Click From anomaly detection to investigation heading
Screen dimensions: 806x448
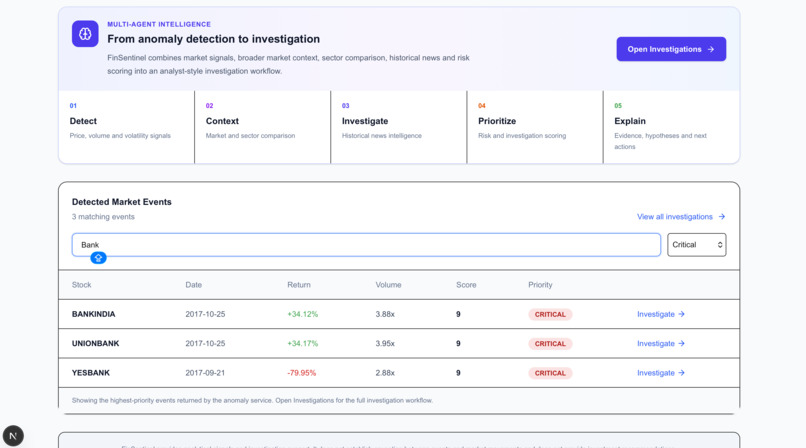pyautogui.click(x=213, y=39)
